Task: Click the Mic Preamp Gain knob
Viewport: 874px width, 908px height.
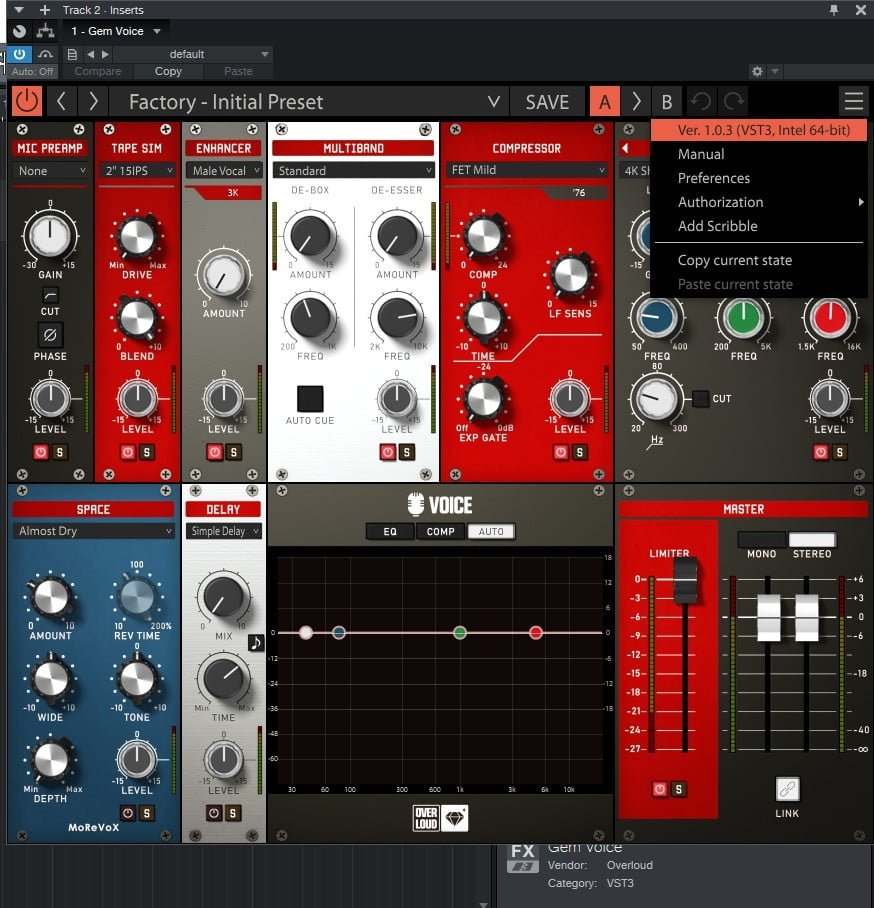Action: pyautogui.click(x=50, y=236)
